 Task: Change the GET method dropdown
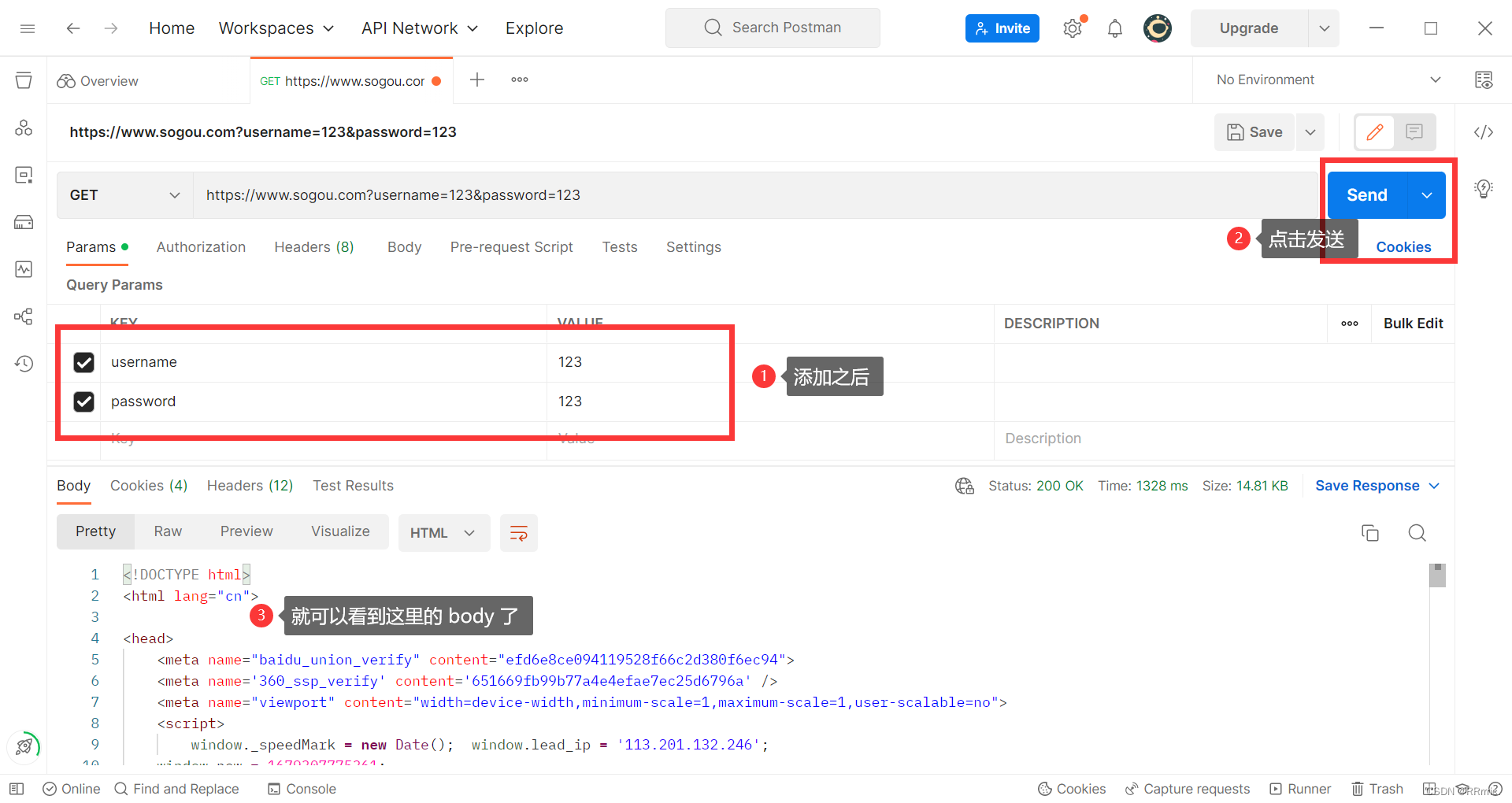click(x=125, y=195)
